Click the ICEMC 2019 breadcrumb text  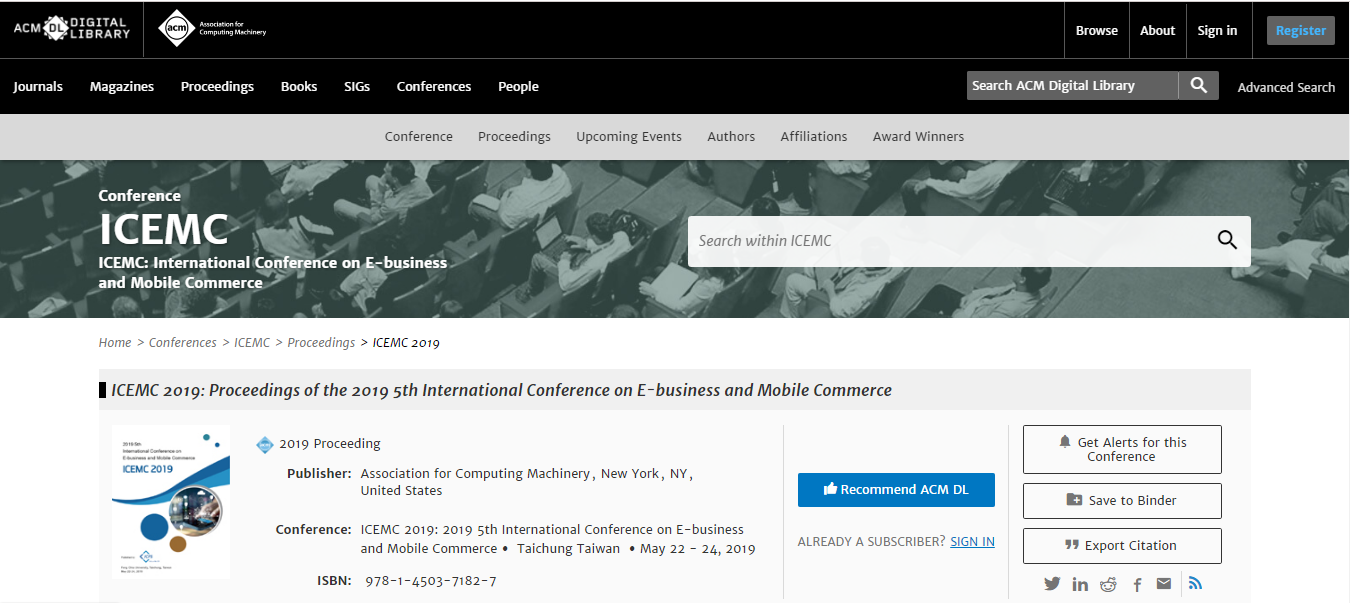(x=406, y=342)
